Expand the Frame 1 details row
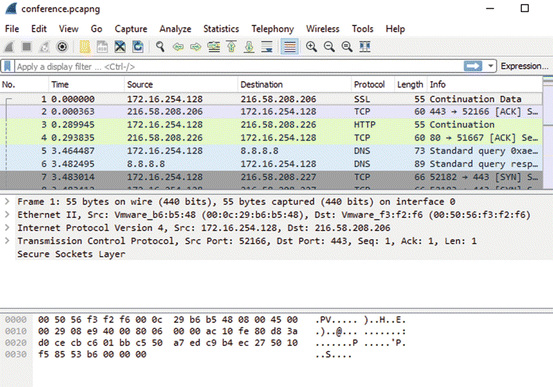The width and height of the screenshot is (553, 387). click(x=7, y=201)
